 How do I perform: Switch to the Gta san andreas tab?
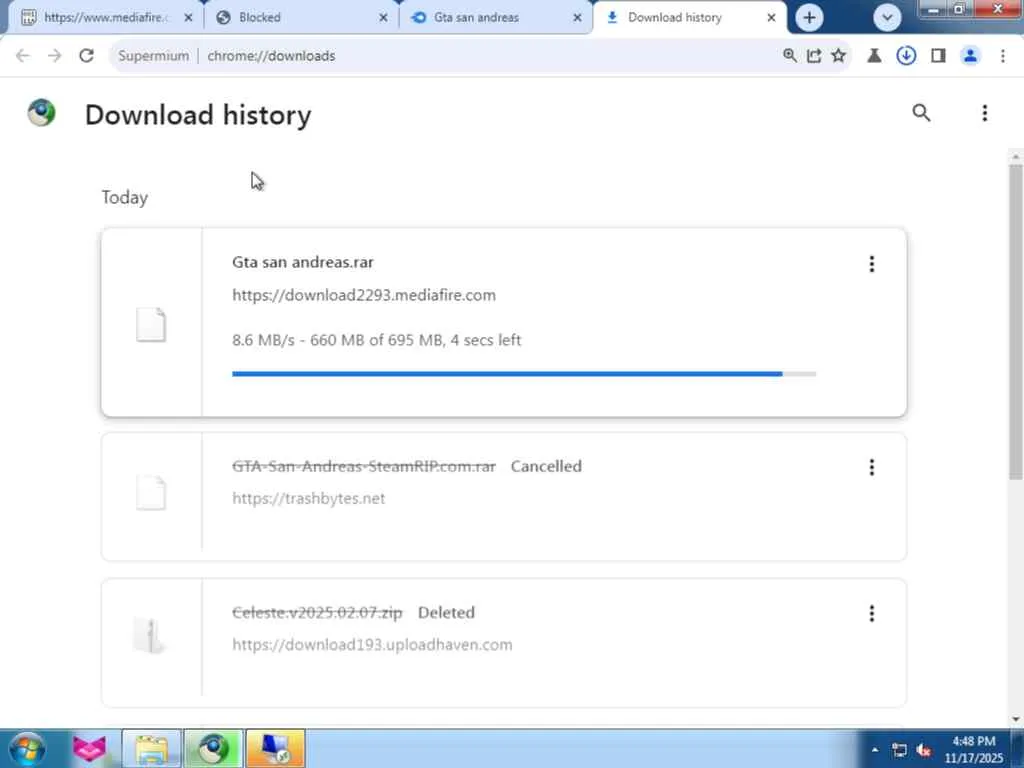[495, 18]
